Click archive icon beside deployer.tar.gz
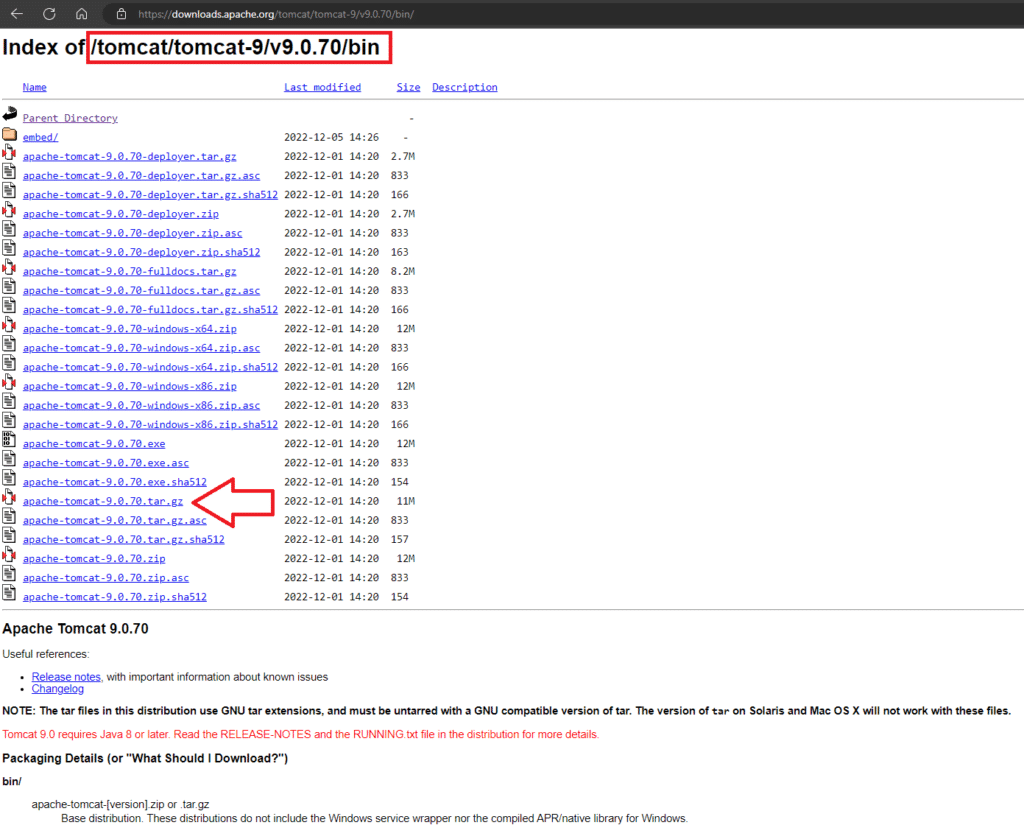The image size is (1024, 825). click(9, 153)
